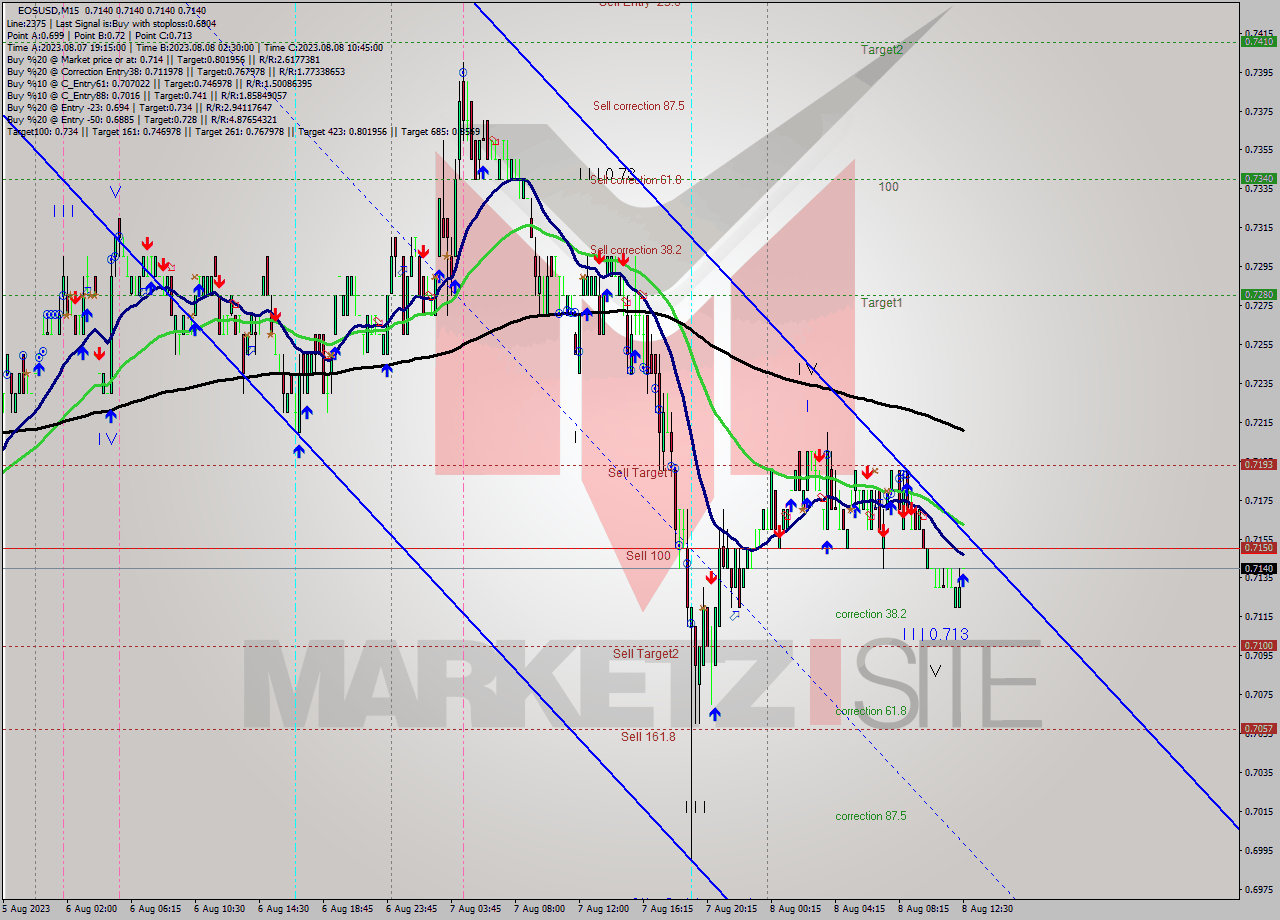The height and width of the screenshot is (920, 1280).
Task: Click the 0.6975 price axis value
Action: pos(1259,889)
